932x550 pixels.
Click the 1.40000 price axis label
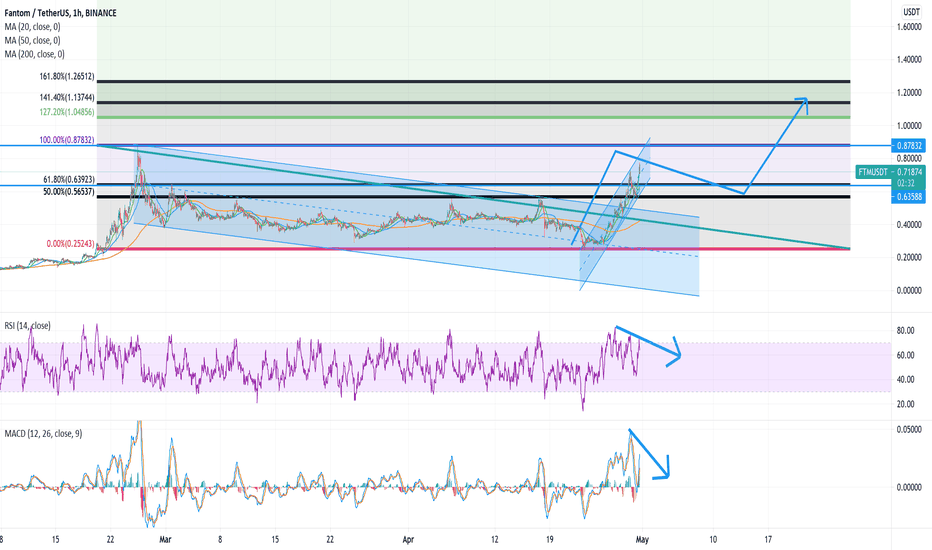tap(909, 60)
